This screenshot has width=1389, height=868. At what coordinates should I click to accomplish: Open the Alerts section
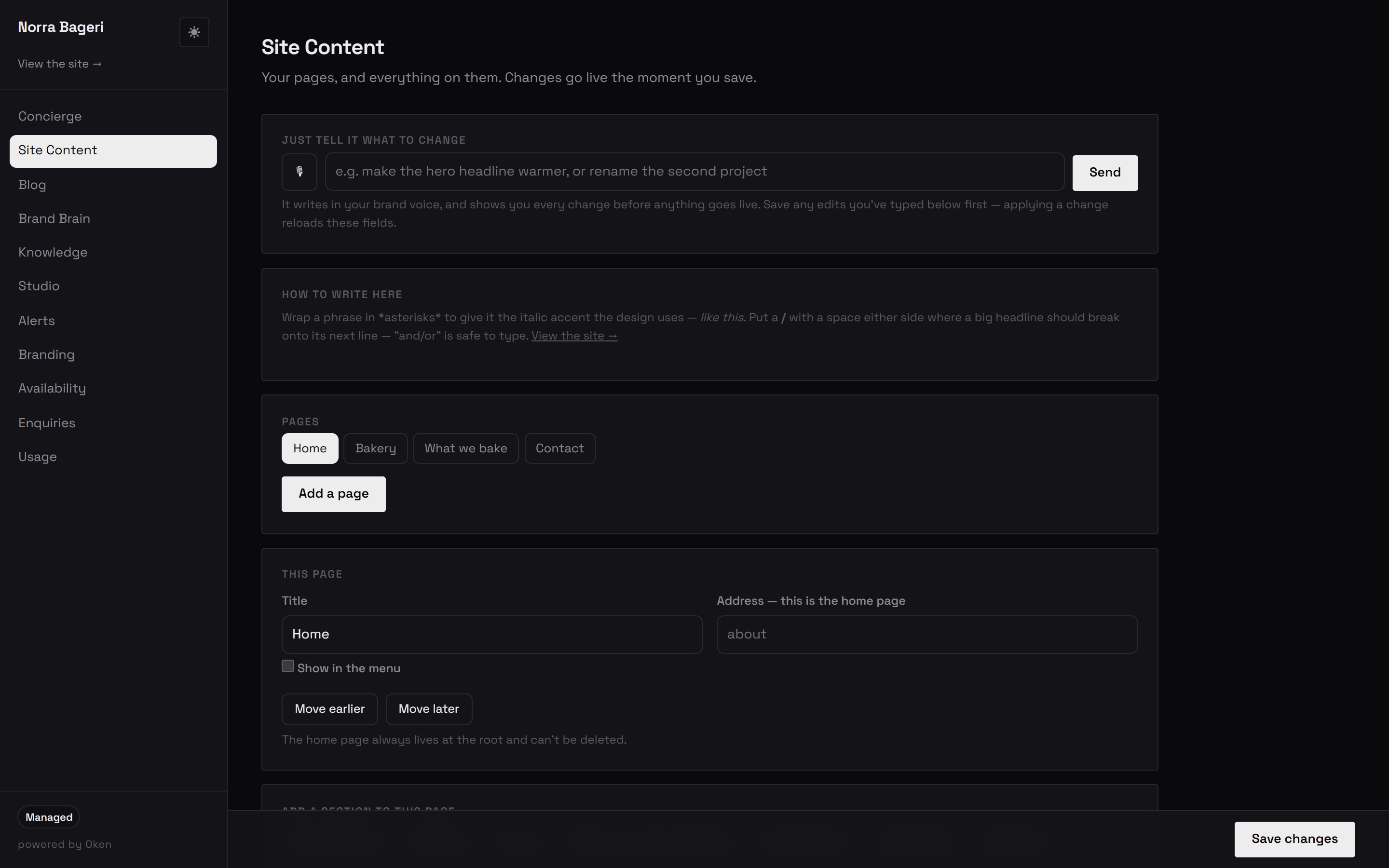tap(113, 321)
